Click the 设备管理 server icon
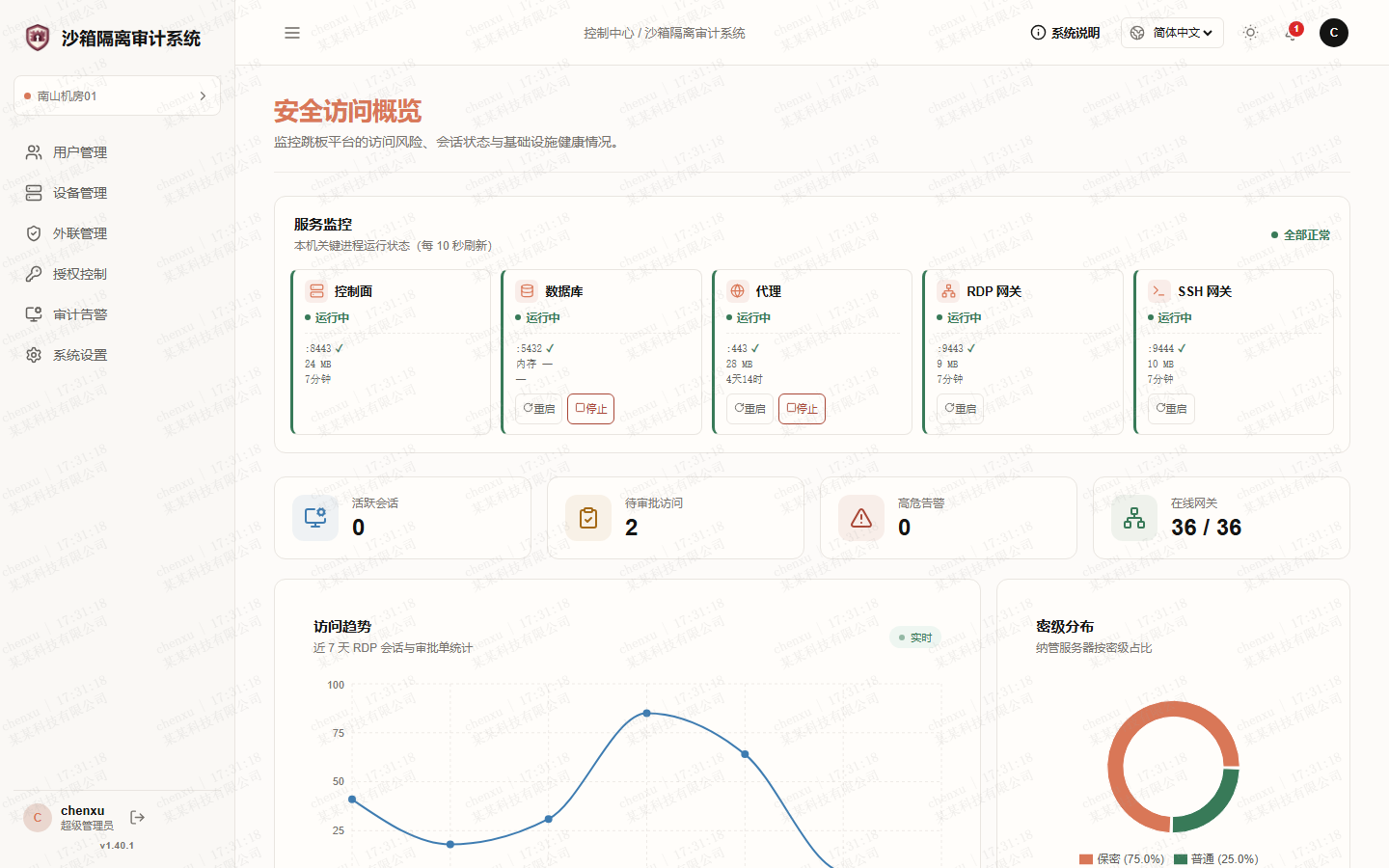Screen dimensions: 1389x868 point(34,193)
